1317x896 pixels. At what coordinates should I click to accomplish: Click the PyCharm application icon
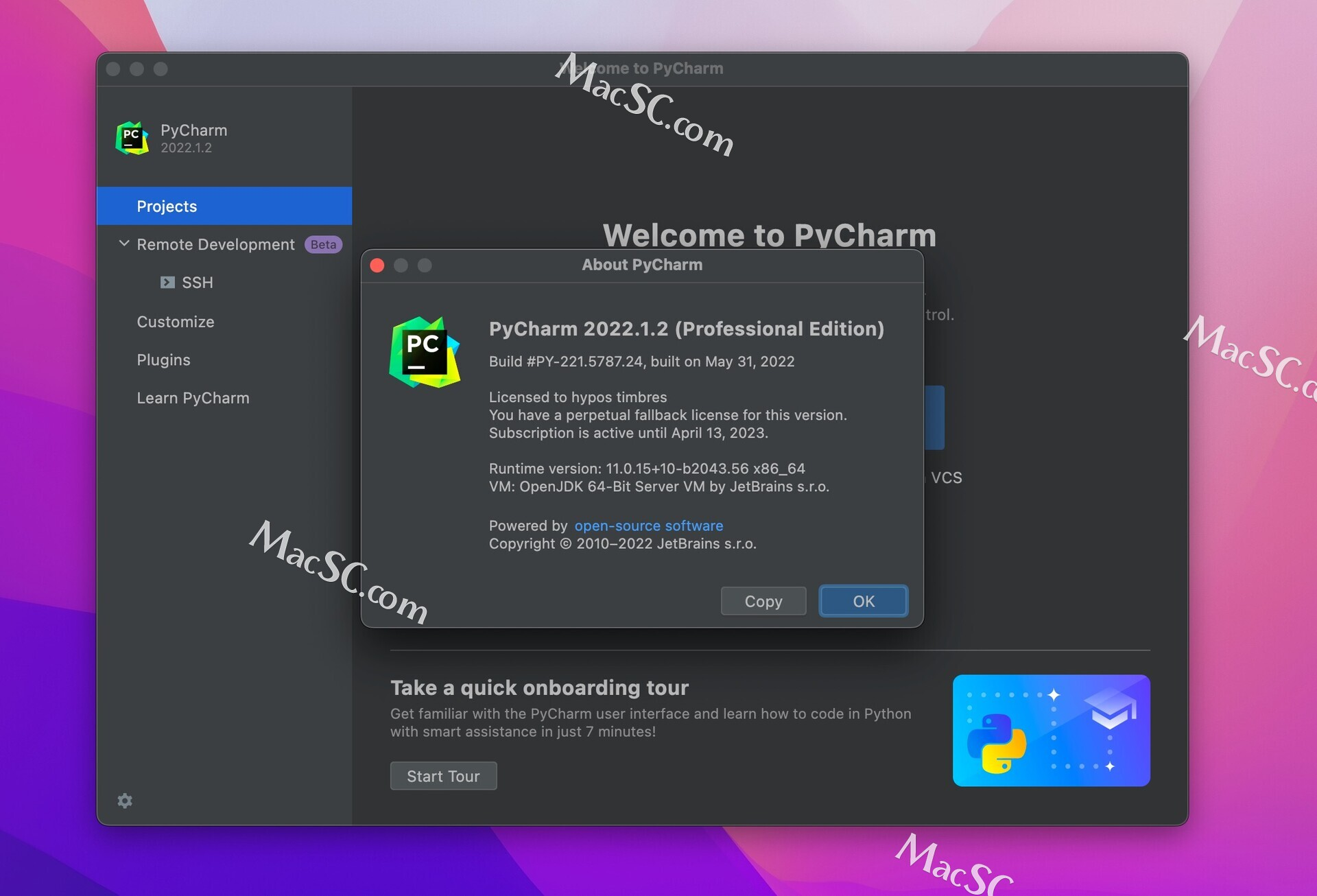click(132, 138)
